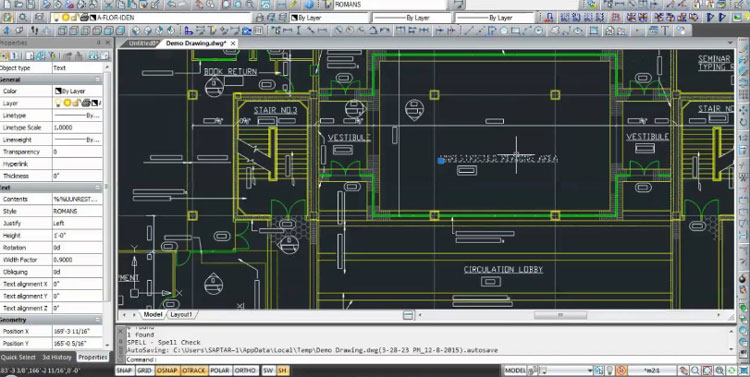Select the Rectangle draw tool icon
Screen dimensions: 750x377
[x=516, y=30]
